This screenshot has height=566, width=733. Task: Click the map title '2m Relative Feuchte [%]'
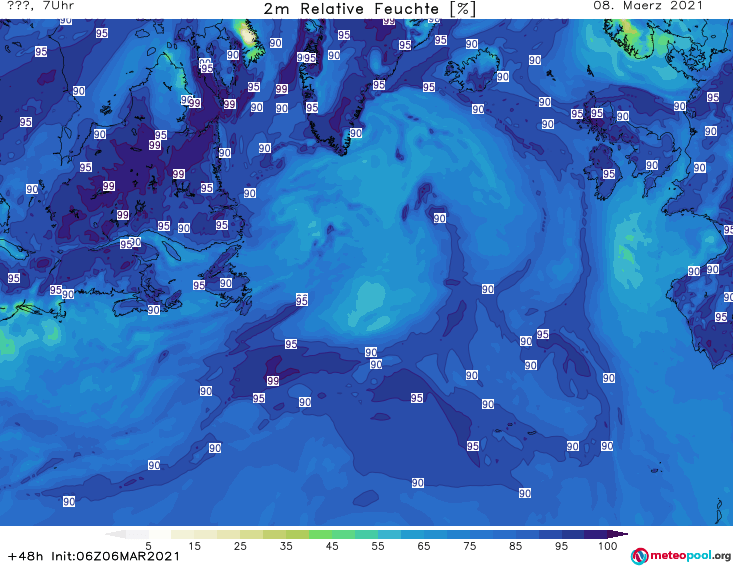click(369, 9)
